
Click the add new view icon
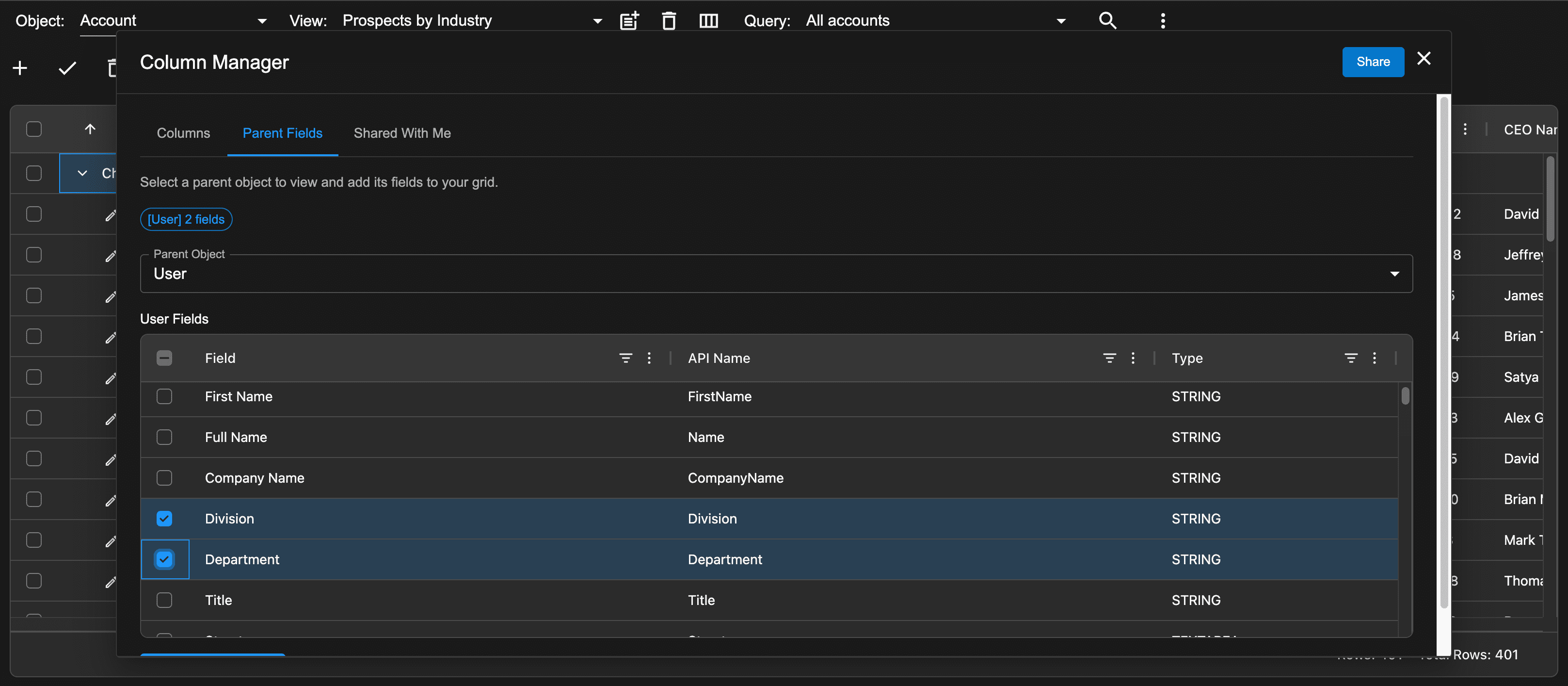(629, 21)
